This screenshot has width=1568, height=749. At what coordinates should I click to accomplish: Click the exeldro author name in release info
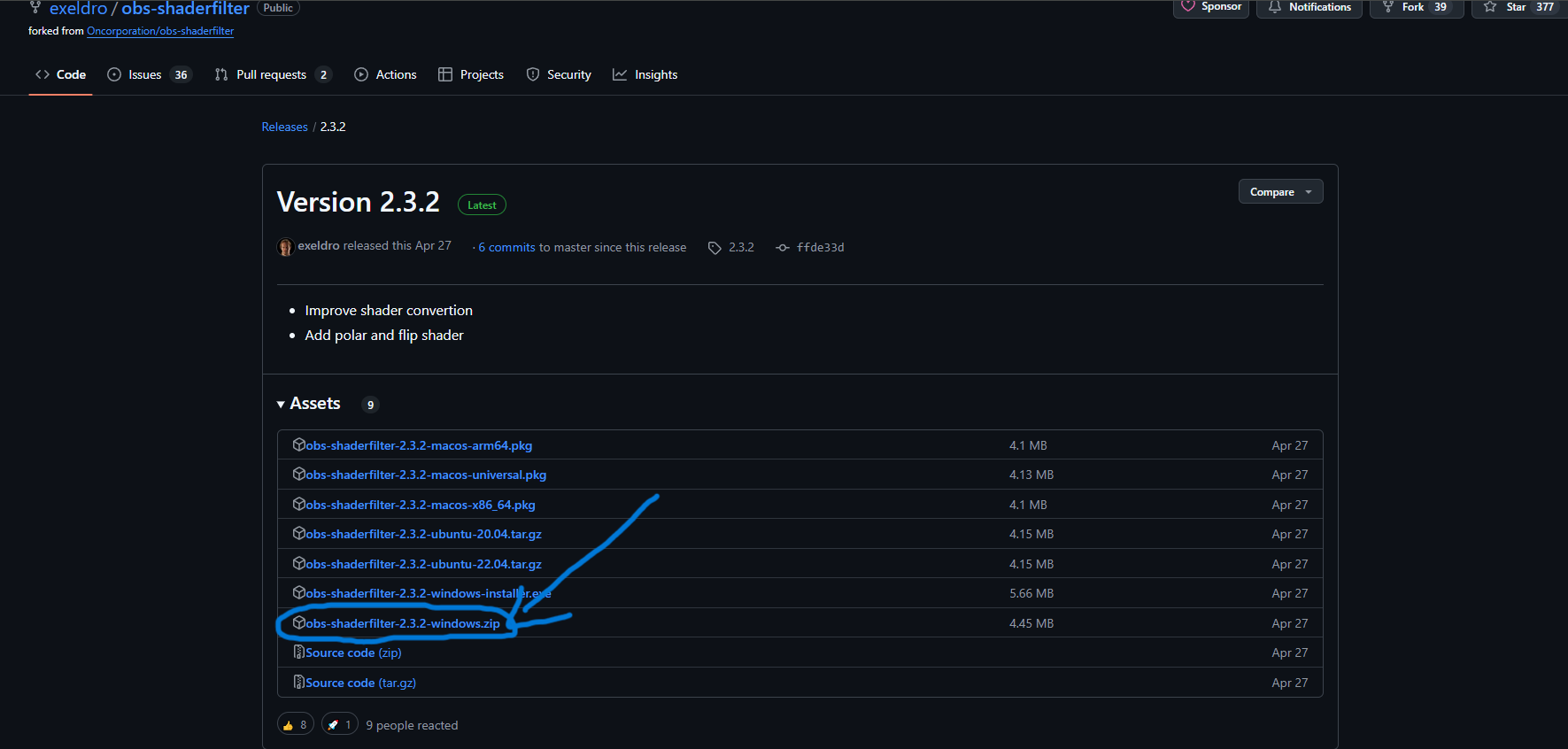319,246
